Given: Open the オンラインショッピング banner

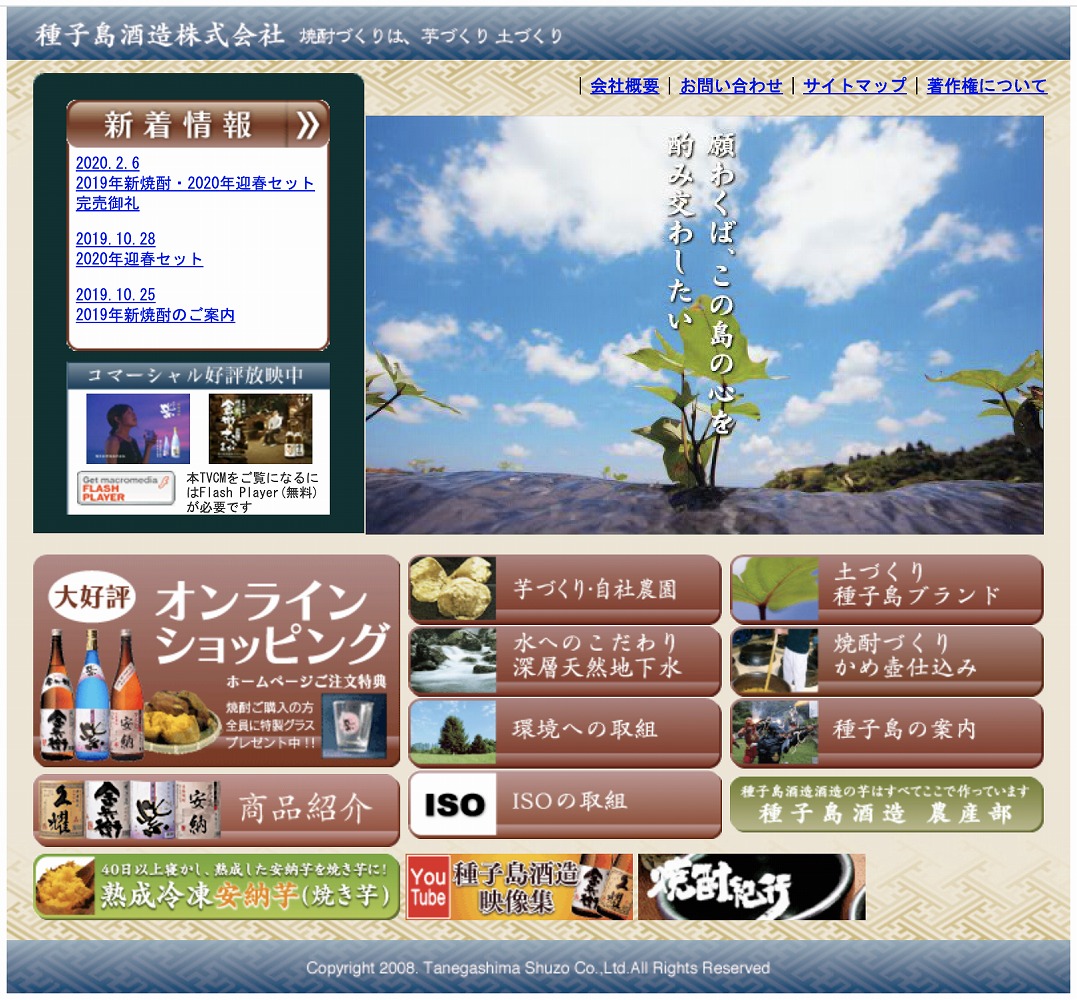Looking at the screenshot, I should coord(216,661).
